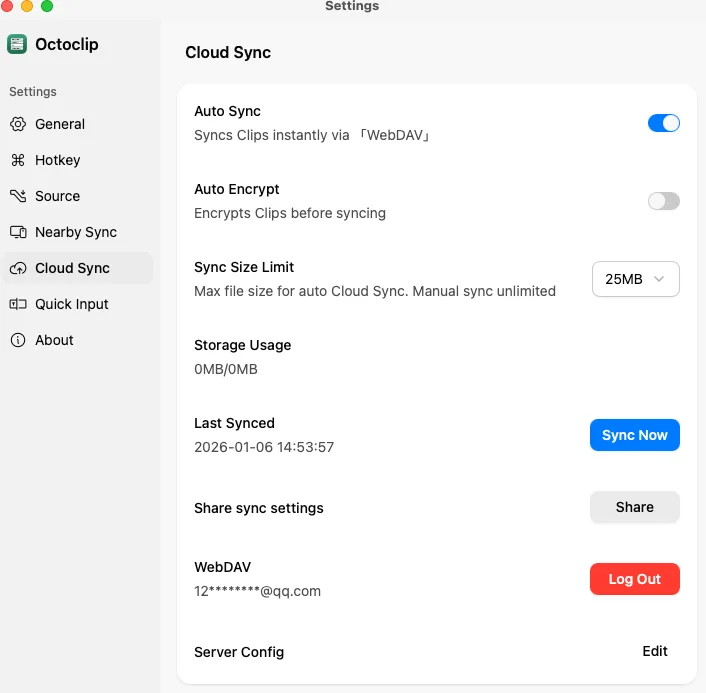This screenshot has width=706, height=693.
Task: Open the 25MB Sync Size Limit dropdown
Action: (635, 279)
